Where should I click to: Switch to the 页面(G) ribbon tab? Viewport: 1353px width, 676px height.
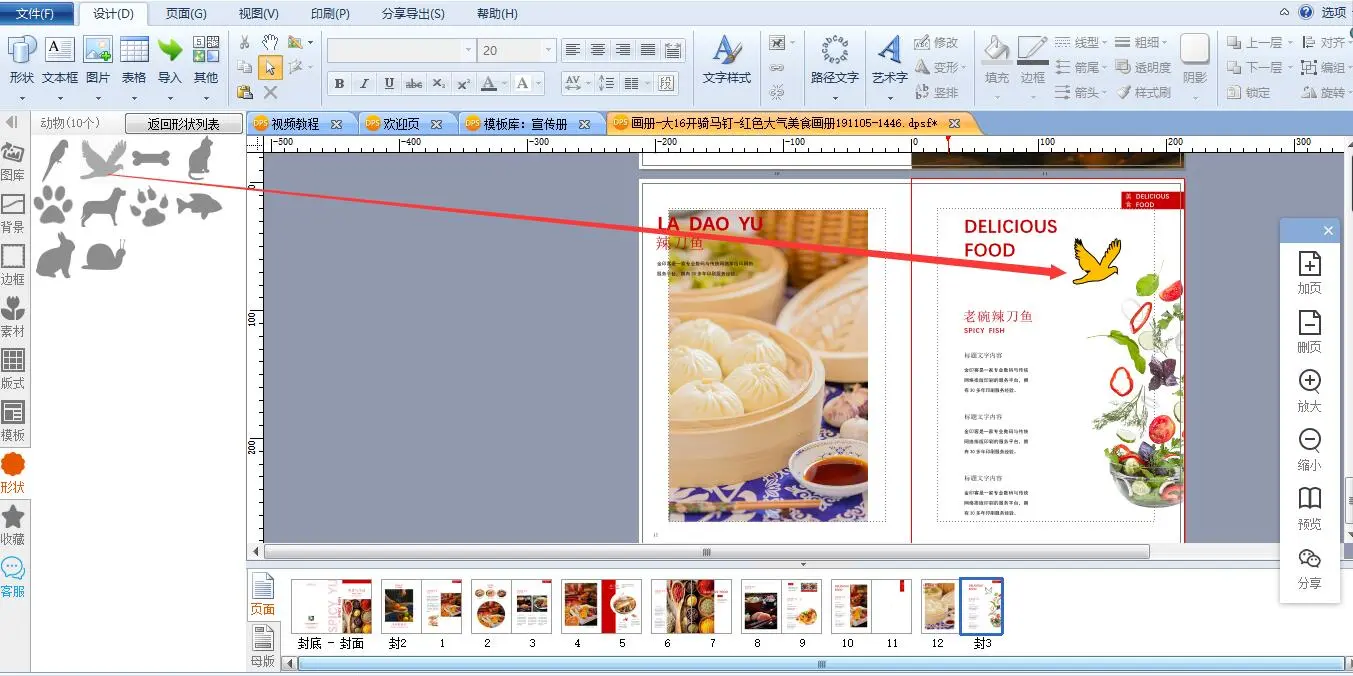pyautogui.click(x=186, y=13)
